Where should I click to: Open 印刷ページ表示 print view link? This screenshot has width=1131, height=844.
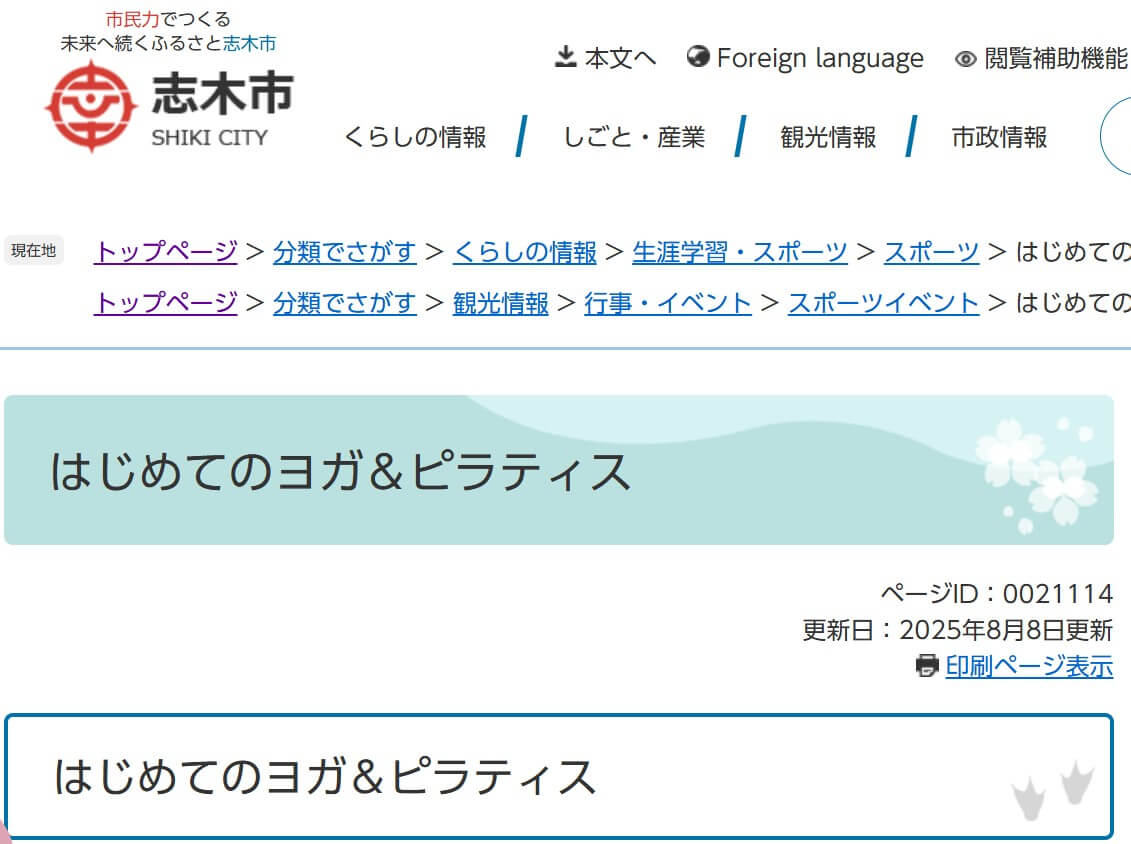[1029, 665]
